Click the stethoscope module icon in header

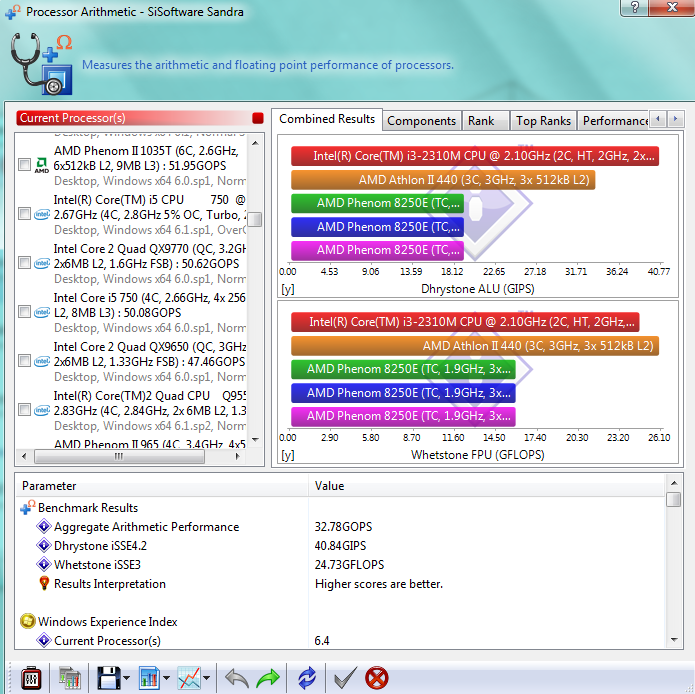[41, 64]
